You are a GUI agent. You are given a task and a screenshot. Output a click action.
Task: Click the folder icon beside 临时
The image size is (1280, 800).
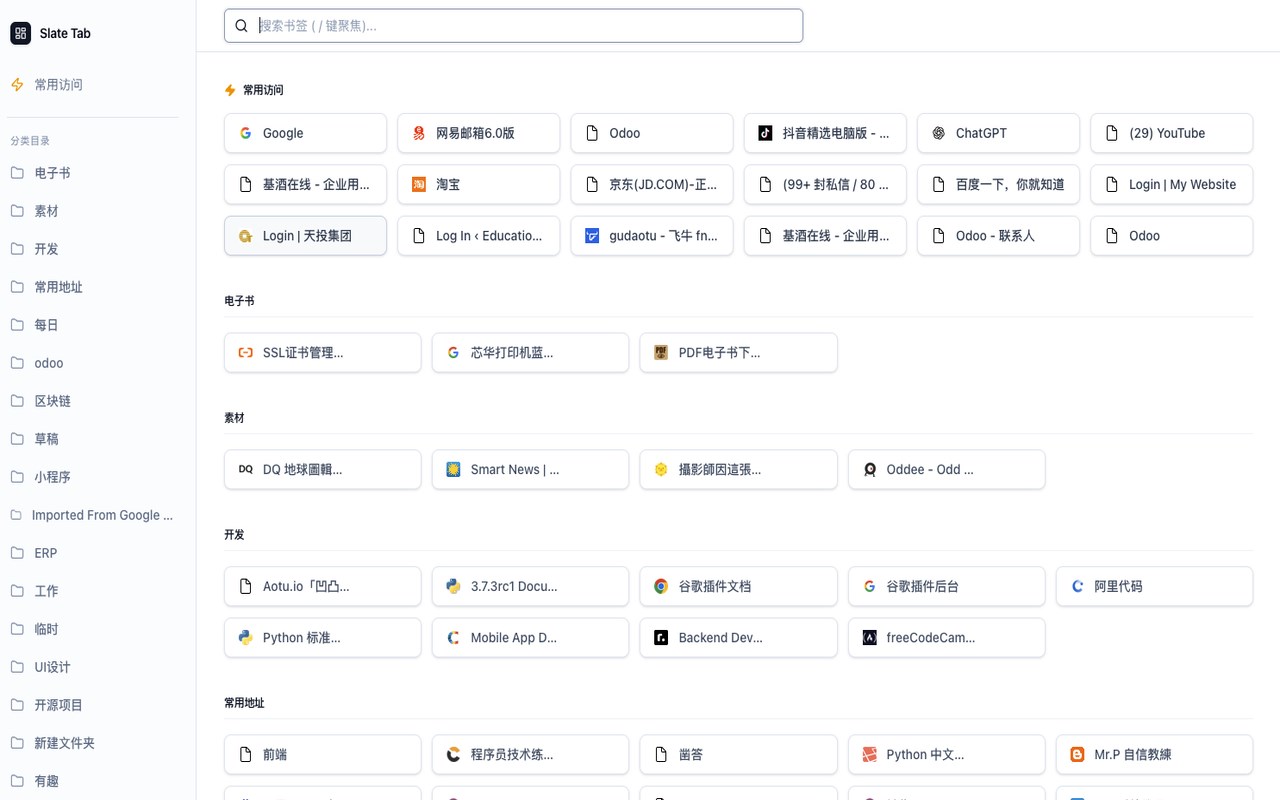tap(17, 629)
